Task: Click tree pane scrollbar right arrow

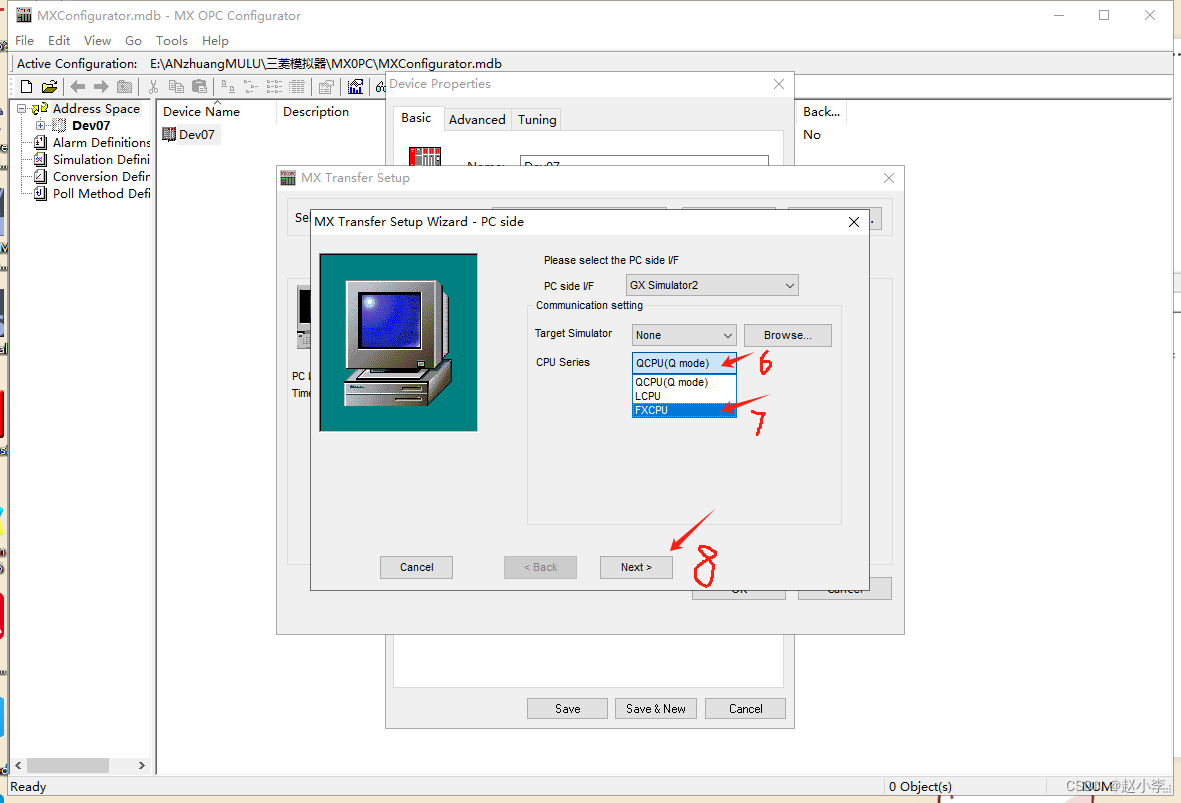Action: point(142,765)
